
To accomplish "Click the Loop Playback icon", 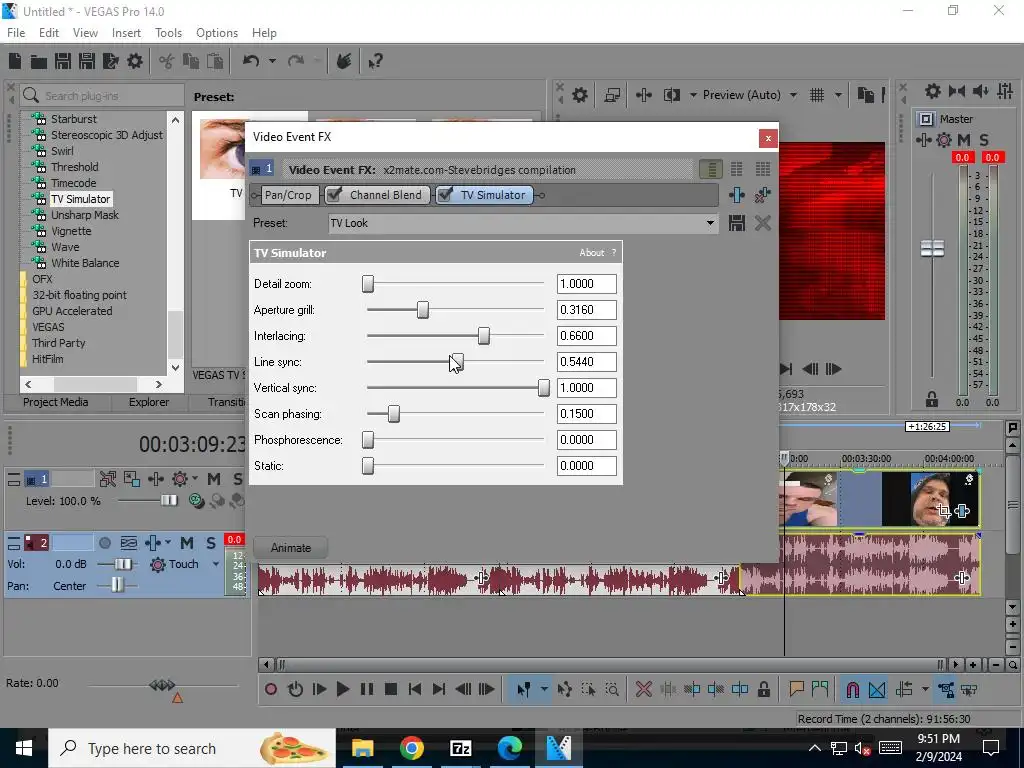I will (x=295, y=689).
